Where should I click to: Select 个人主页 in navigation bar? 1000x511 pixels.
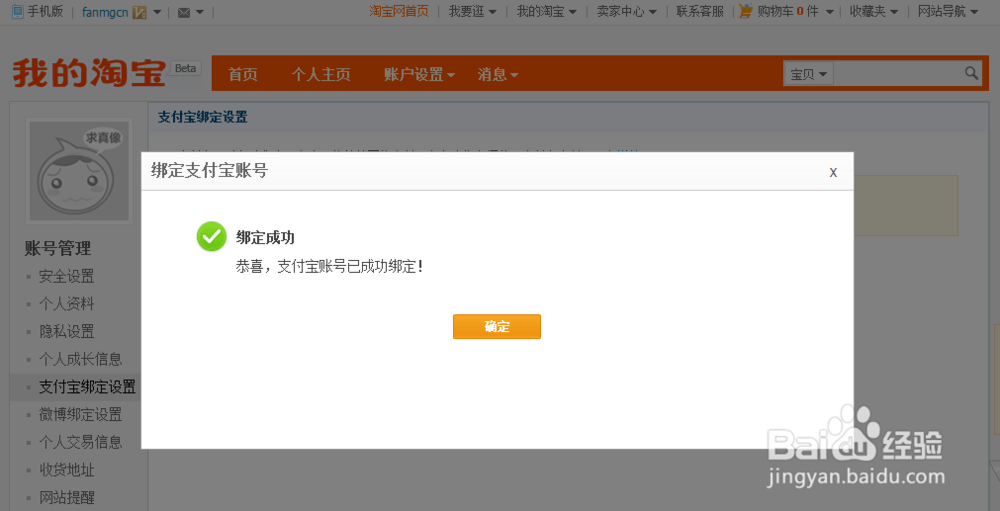[x=321, y=75]
